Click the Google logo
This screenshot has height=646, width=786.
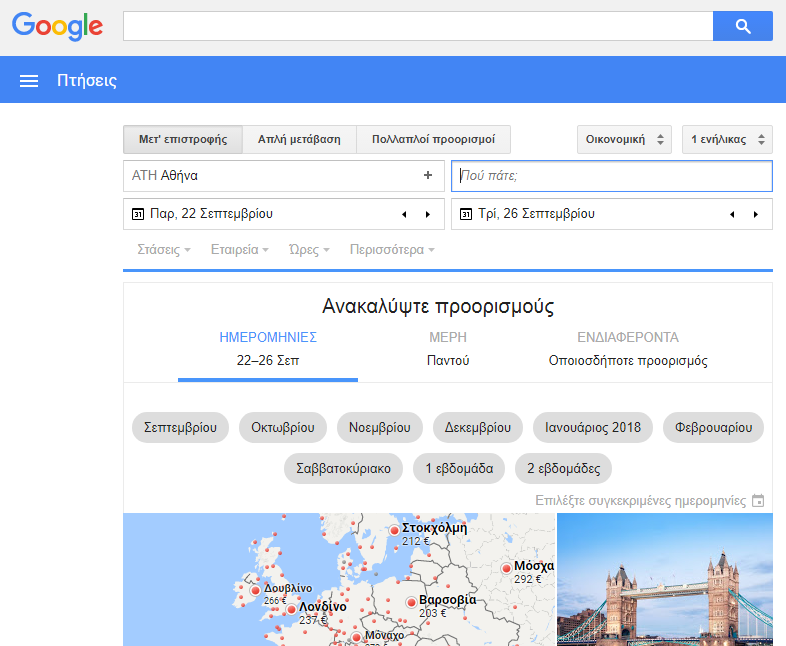click(x=57, y=26)
